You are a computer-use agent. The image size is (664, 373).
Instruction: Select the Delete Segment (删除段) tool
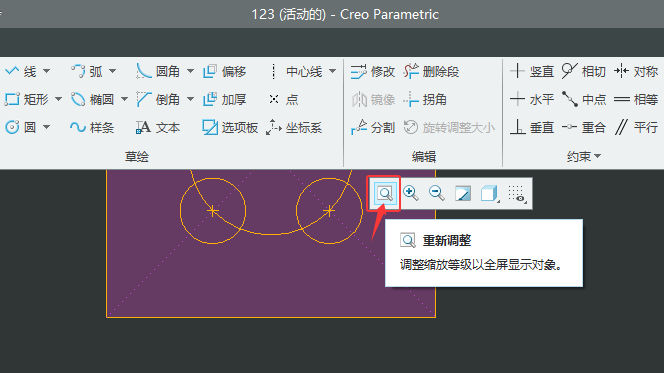tap(432, 72)
